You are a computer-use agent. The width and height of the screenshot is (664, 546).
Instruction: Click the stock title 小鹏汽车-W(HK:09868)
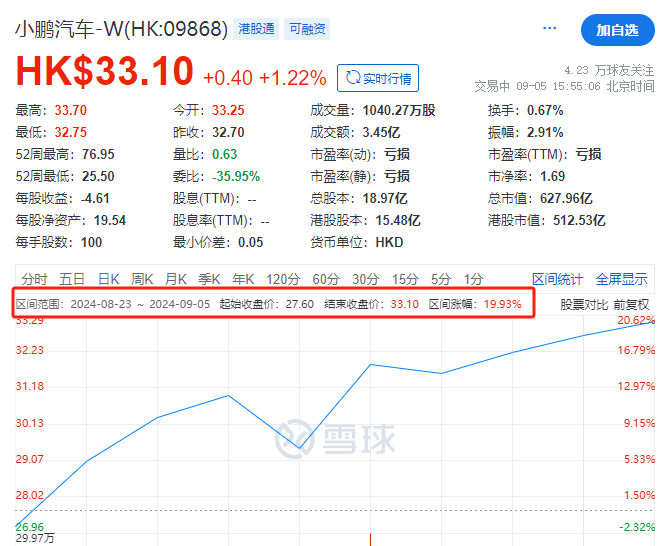click(122, 29)
